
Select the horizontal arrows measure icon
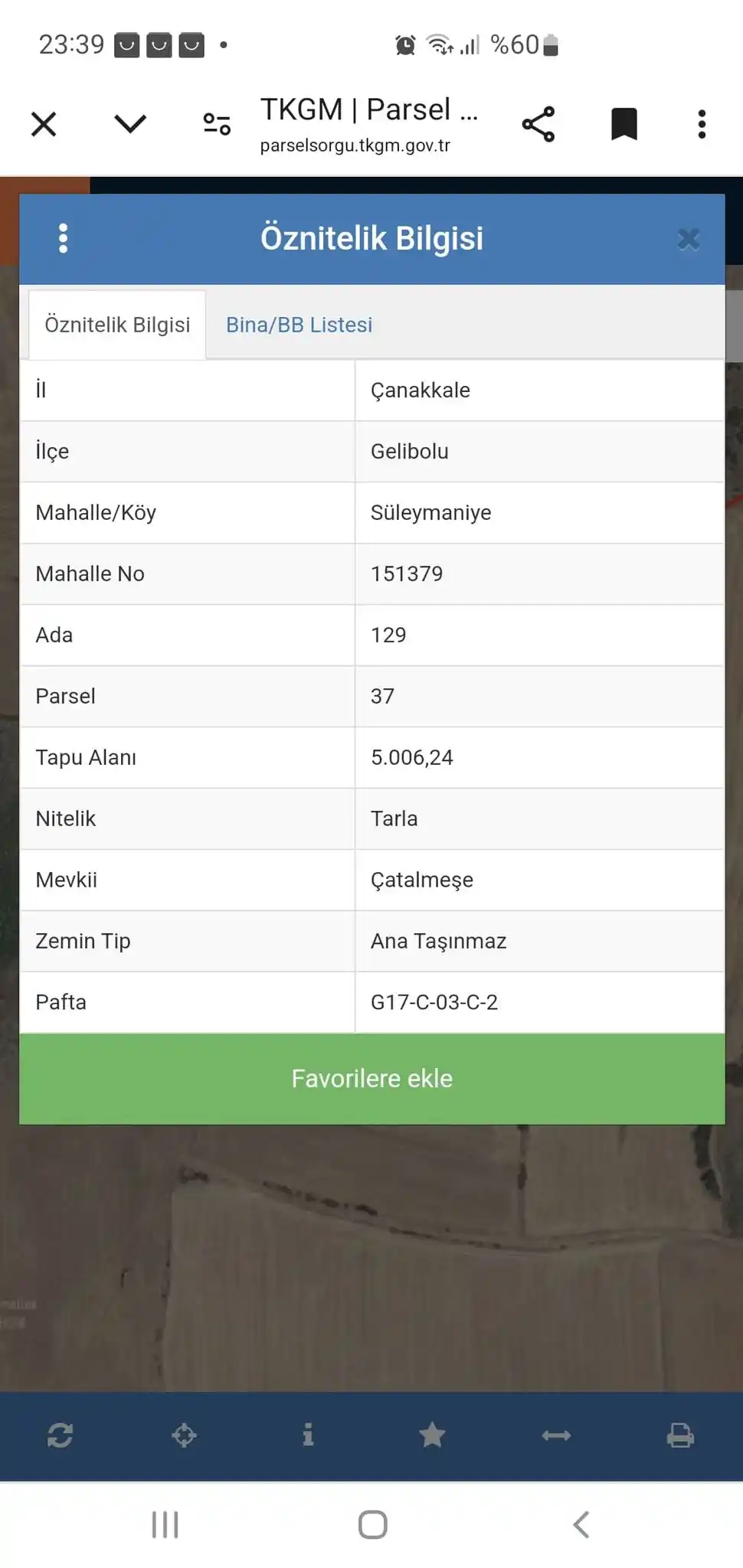(x=556, y=1436)
